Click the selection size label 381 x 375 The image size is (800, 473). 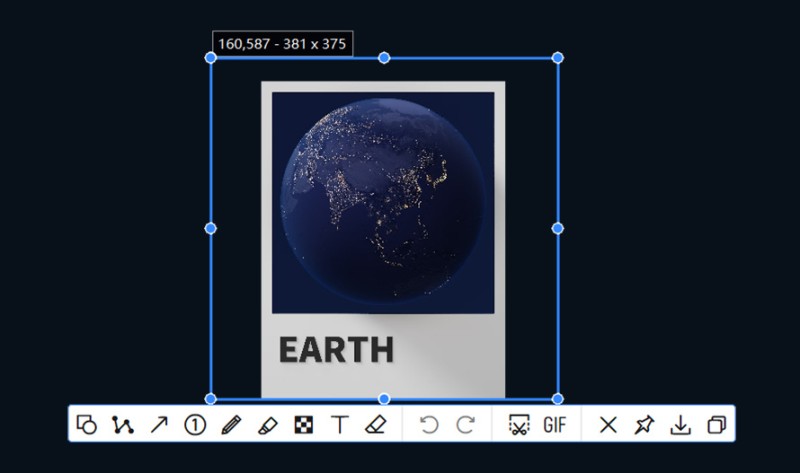pos(282,45)
